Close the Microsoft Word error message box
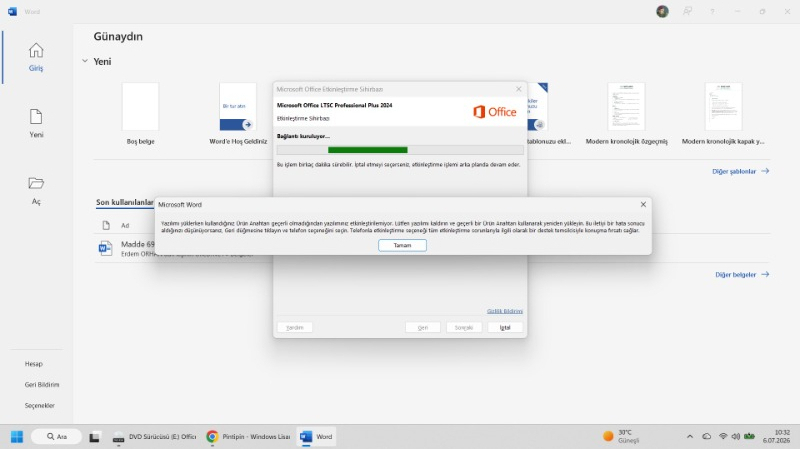The height and width of the screenshot is (449, 800). (x=643, y=204)
